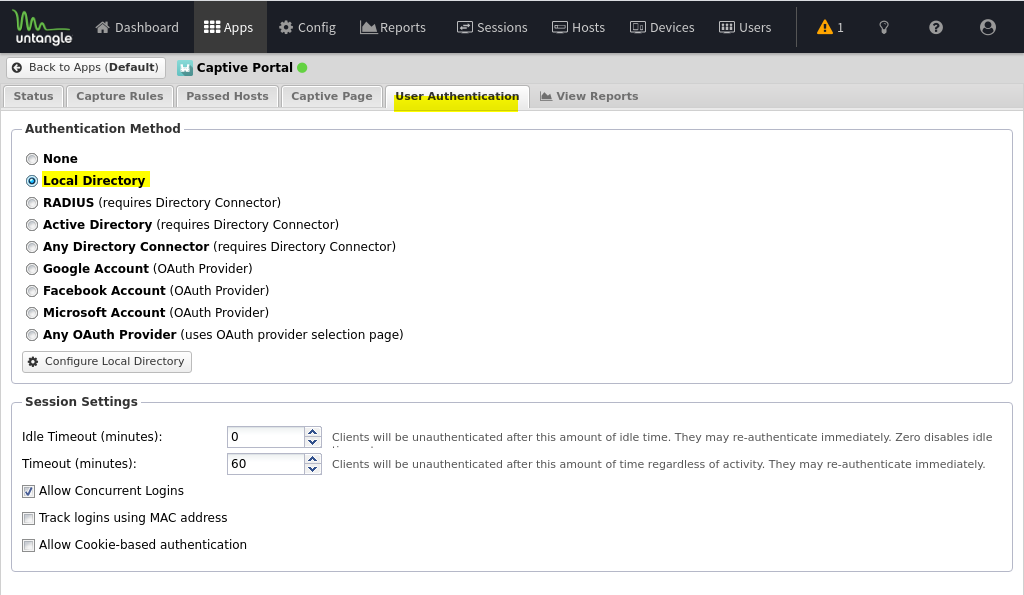Enable Allow Cookie-based authentication
The image size is (1024, 595).
point(28,545)
